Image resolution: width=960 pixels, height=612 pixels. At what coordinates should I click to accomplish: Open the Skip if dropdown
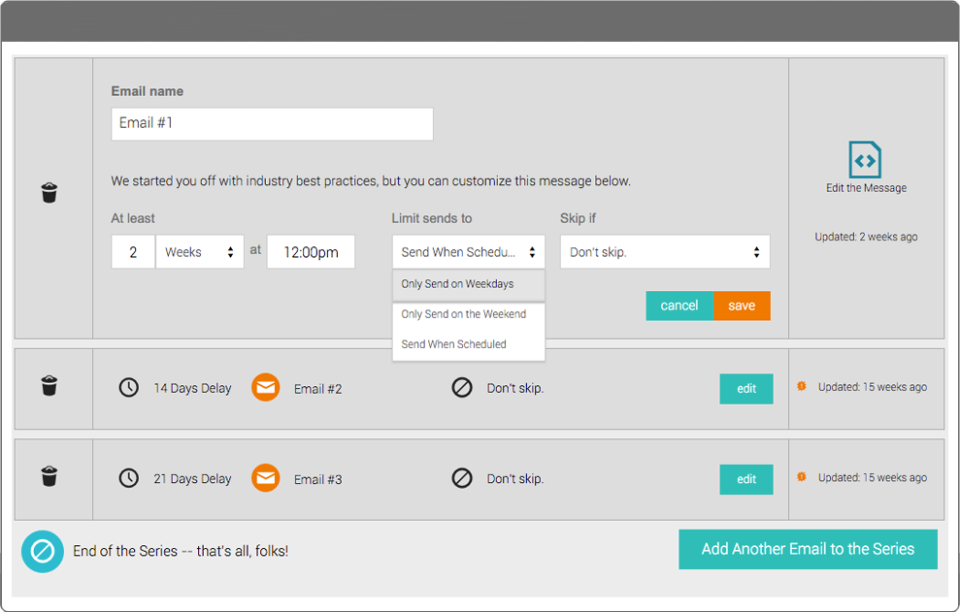tap(664, 251)
